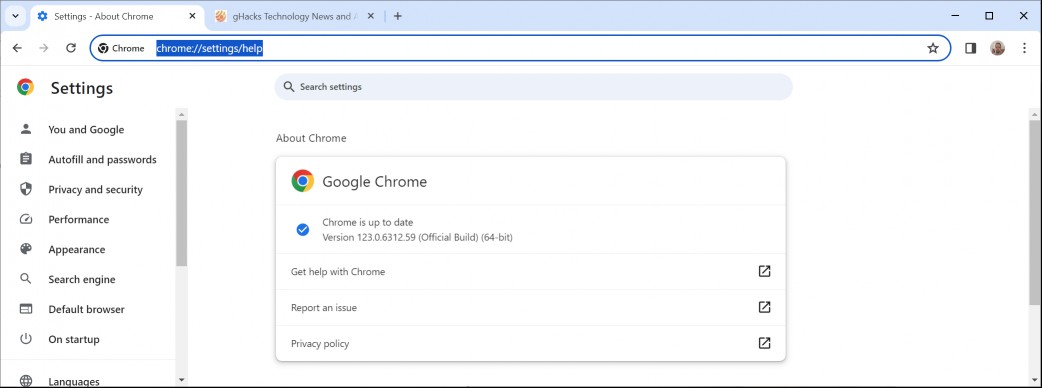The image size is (1042, 388).
Task: Close the gHacks Technology News tab
Action: [x=370, y=16]
